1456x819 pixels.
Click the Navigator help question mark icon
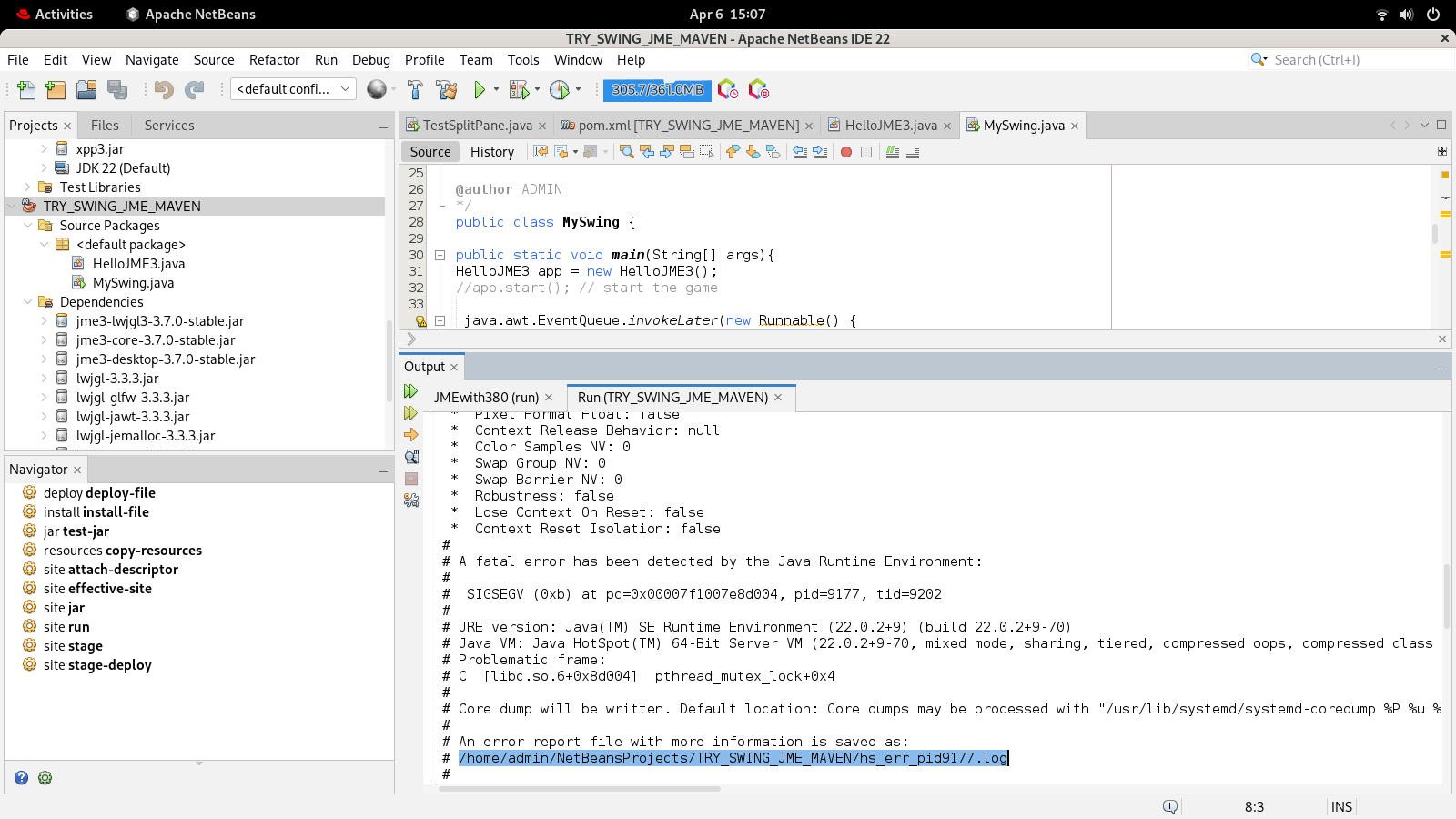point(21,778)
